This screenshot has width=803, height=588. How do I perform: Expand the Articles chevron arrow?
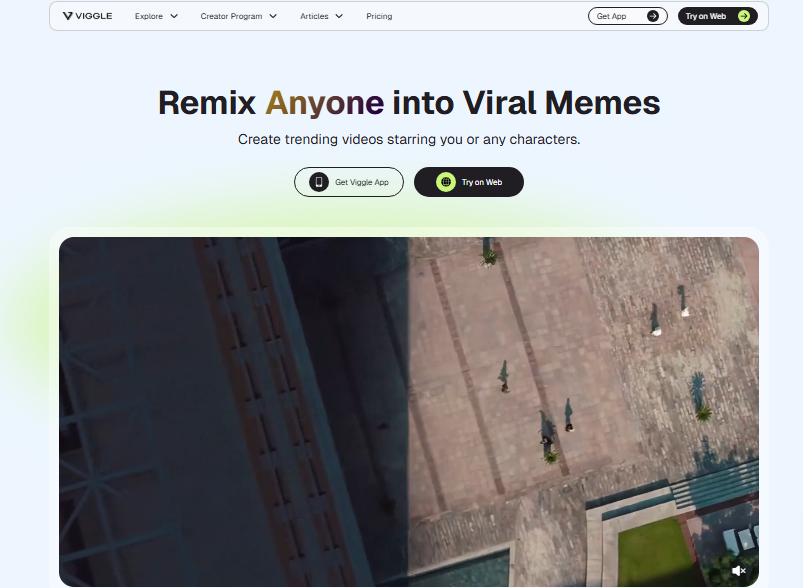pos(339,16)
